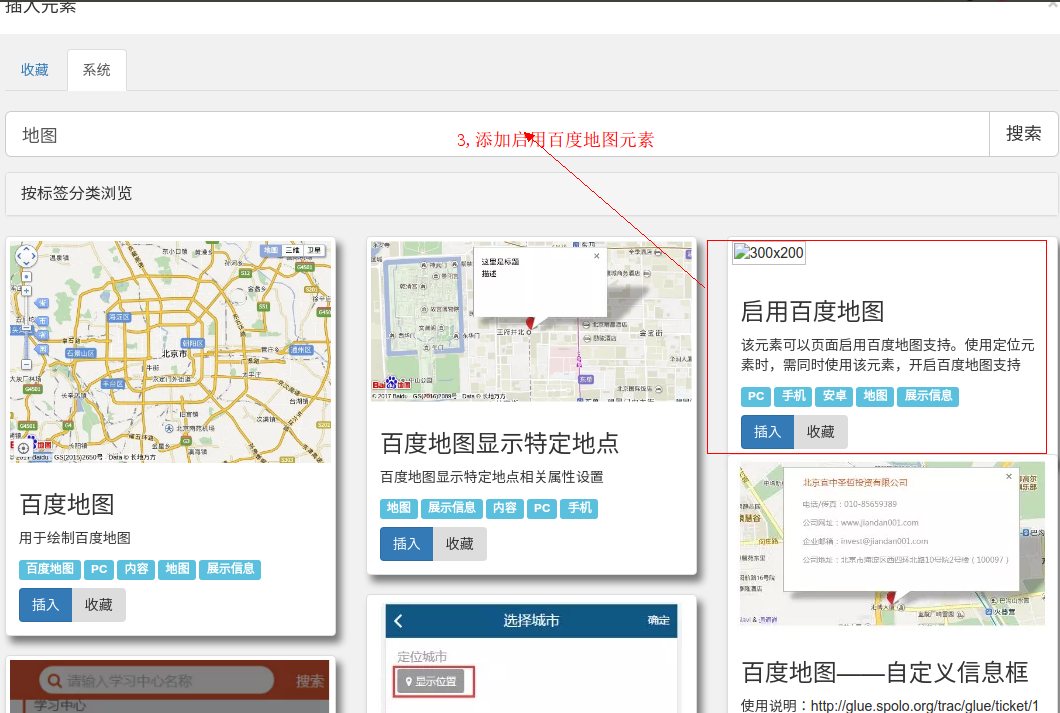Open the Beijing road map thumbnail
The image size is (1060, 713).
[x=171, y=352]
